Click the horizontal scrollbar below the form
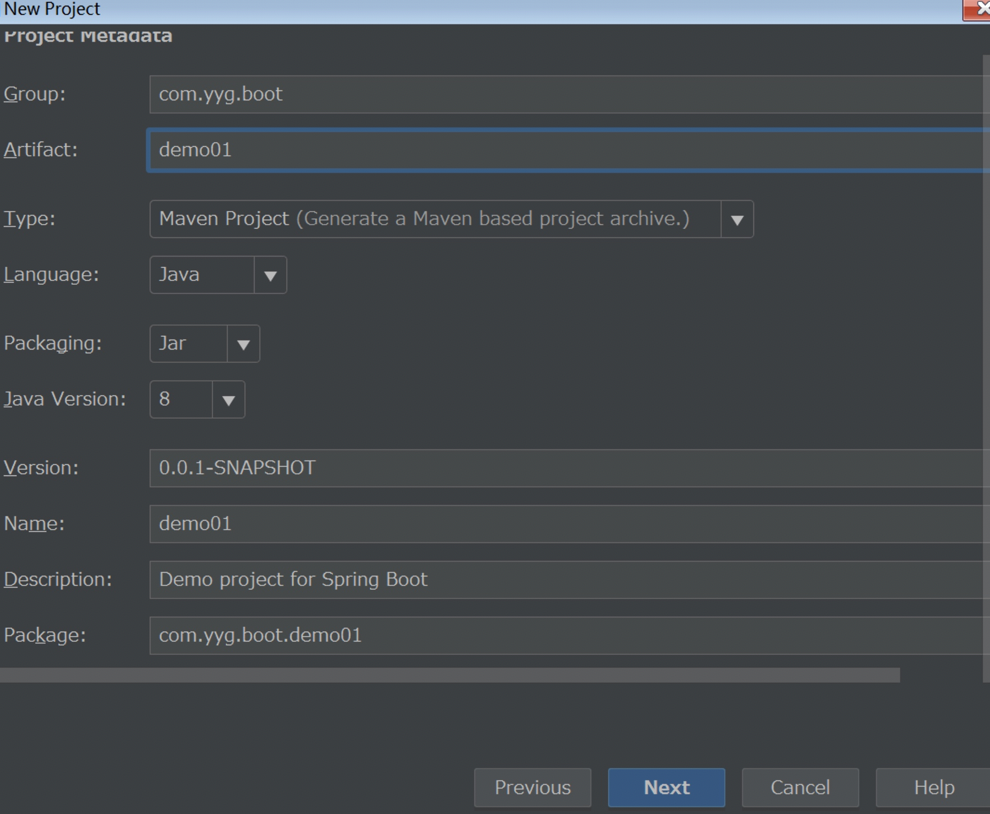Image resolution: width=990 pixels, height=814 pixels. pyautogui.click(x=450, y=675)
